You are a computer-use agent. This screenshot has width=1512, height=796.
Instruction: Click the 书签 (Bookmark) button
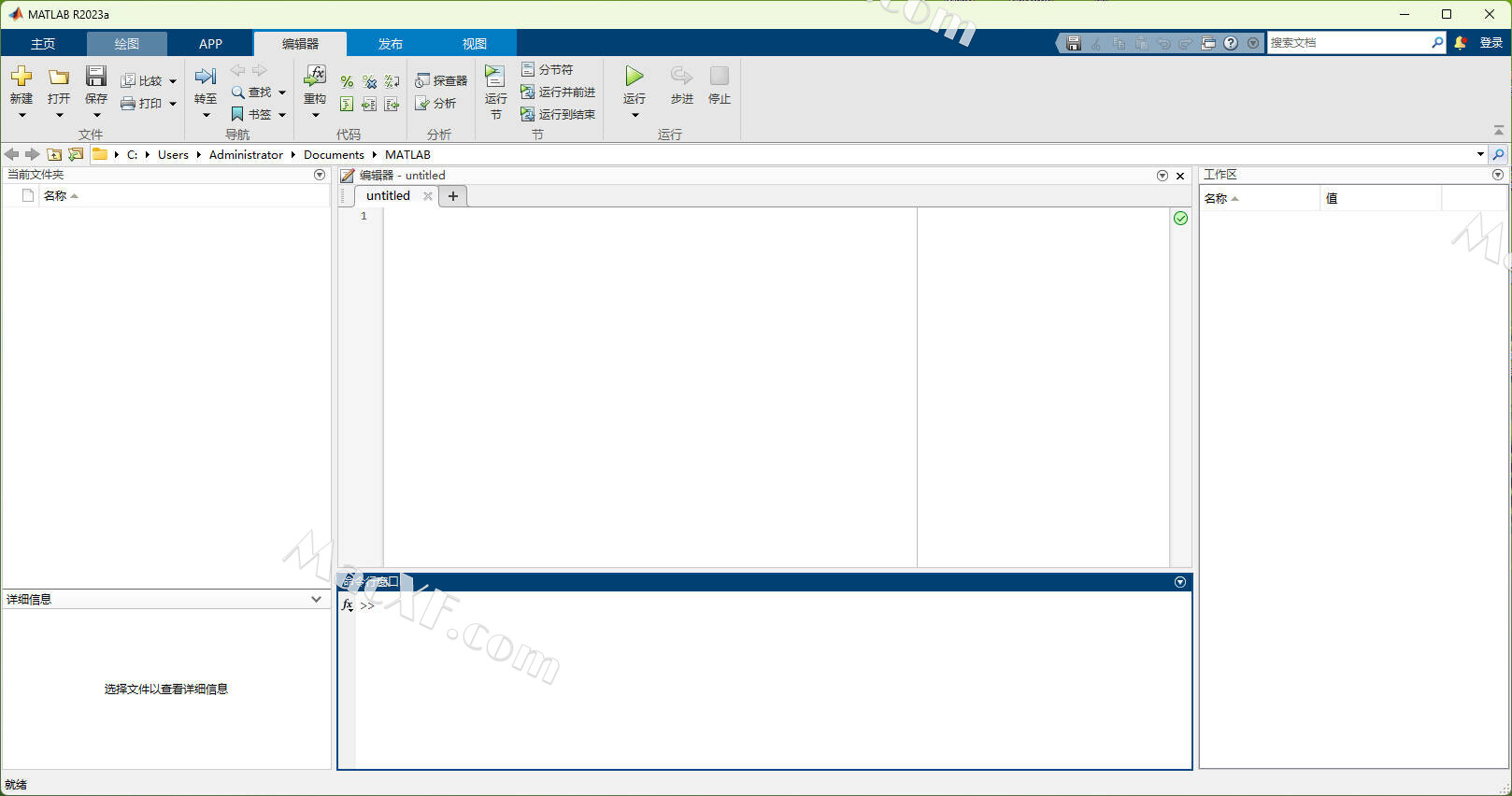point(251,114)
